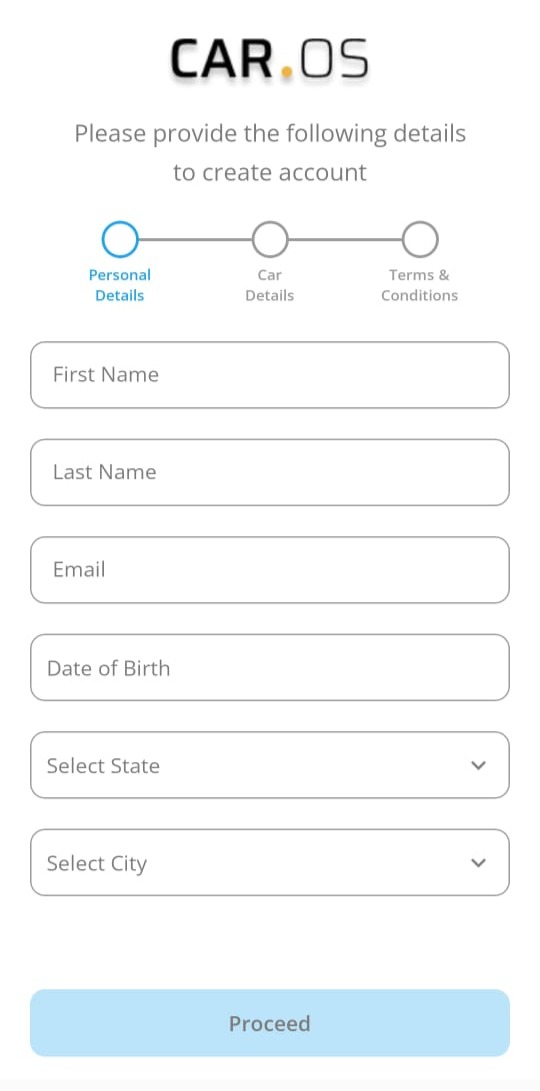Go to the Terms & Conditions step label

[x=420, y=285]
